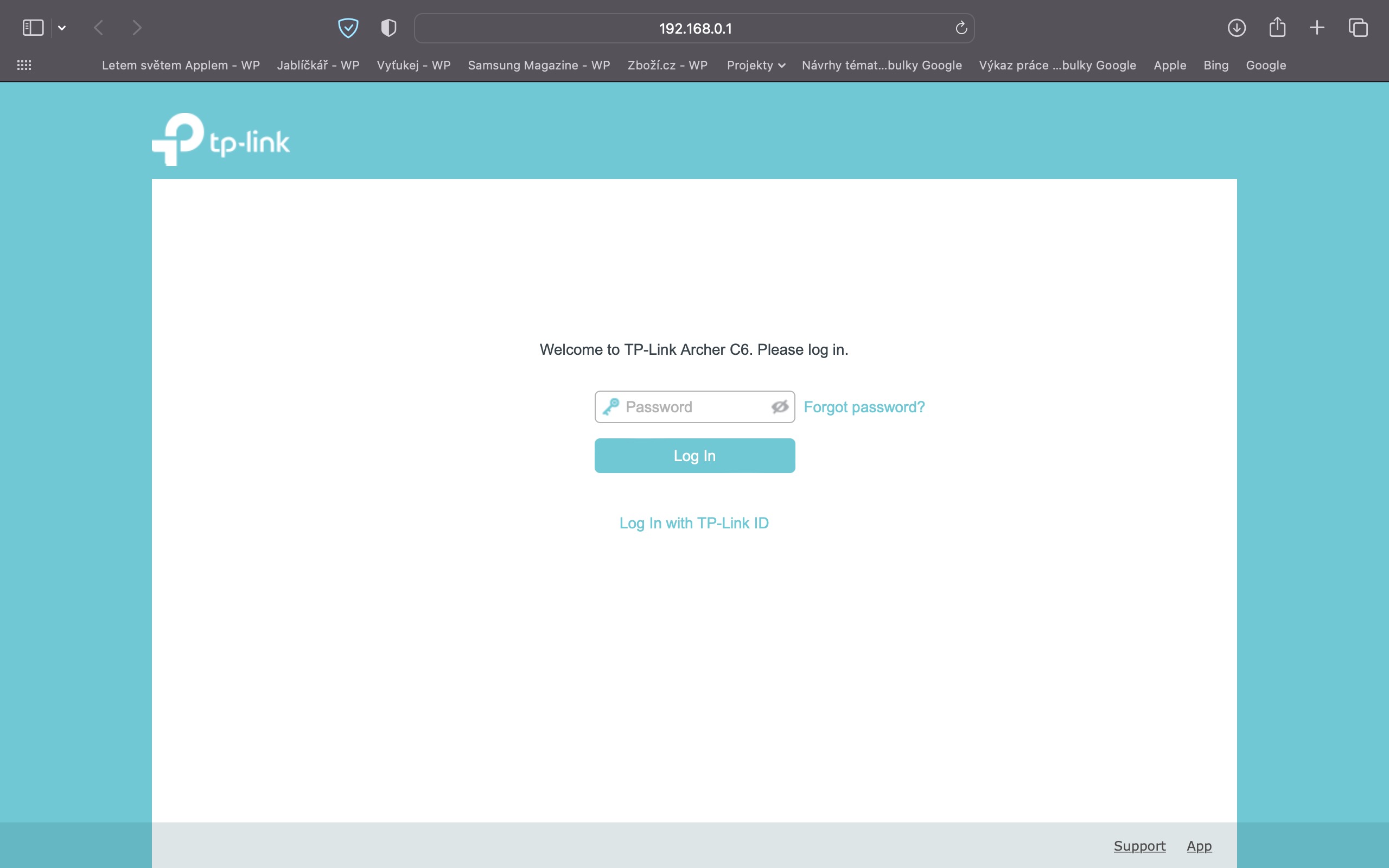This screenshot has height=868, width=1389.
Task: Click the AdGuard shield extension icon
Action: pyautogui.click(x=348, y=28)
